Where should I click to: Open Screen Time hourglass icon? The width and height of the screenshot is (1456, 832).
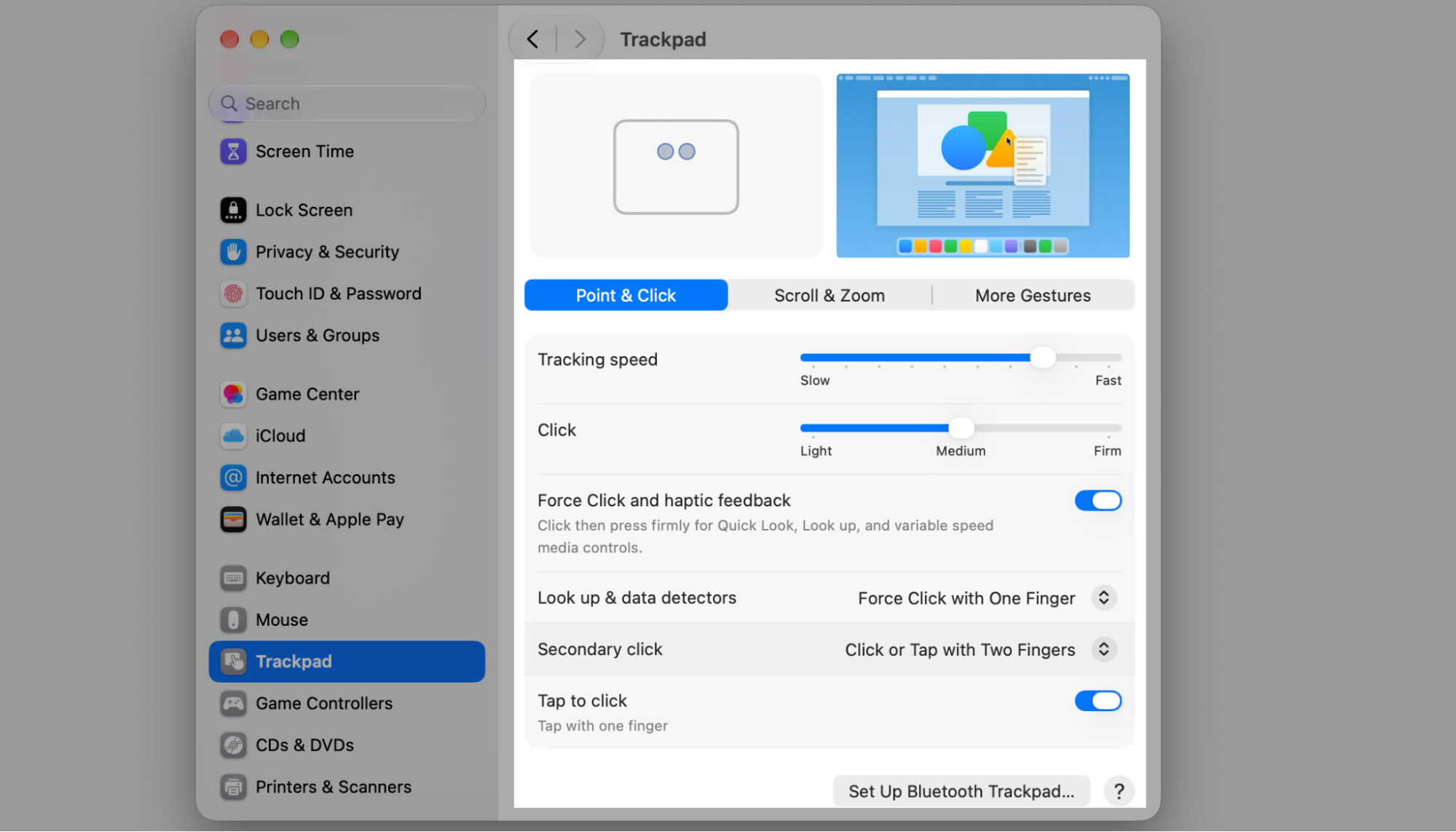pyautogui.click(x=233, y=152)
